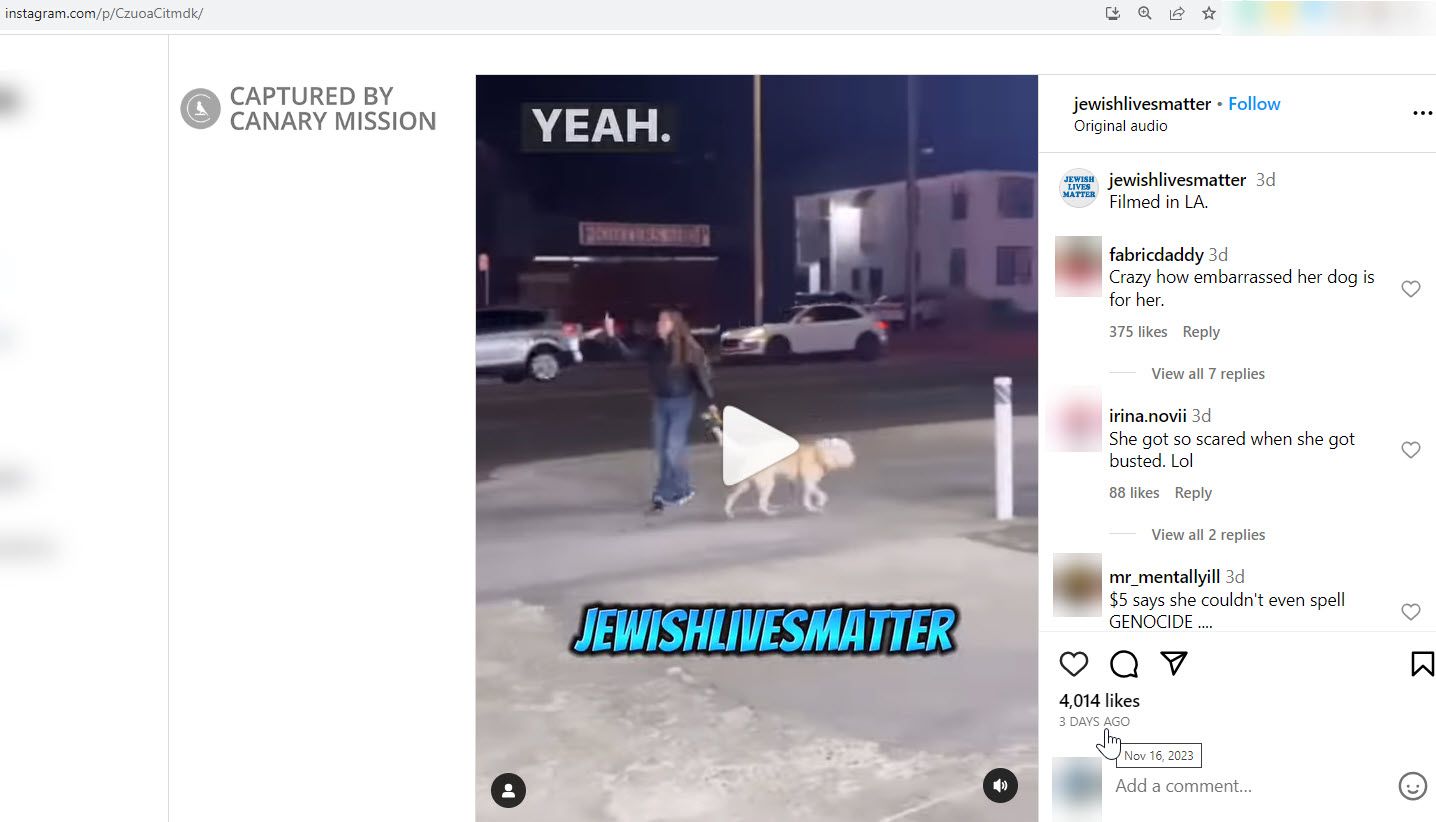Viewport: 1436px width, 822px height.
Task: Like mr_mentallyill's comment
Action: pos(1411,612)
